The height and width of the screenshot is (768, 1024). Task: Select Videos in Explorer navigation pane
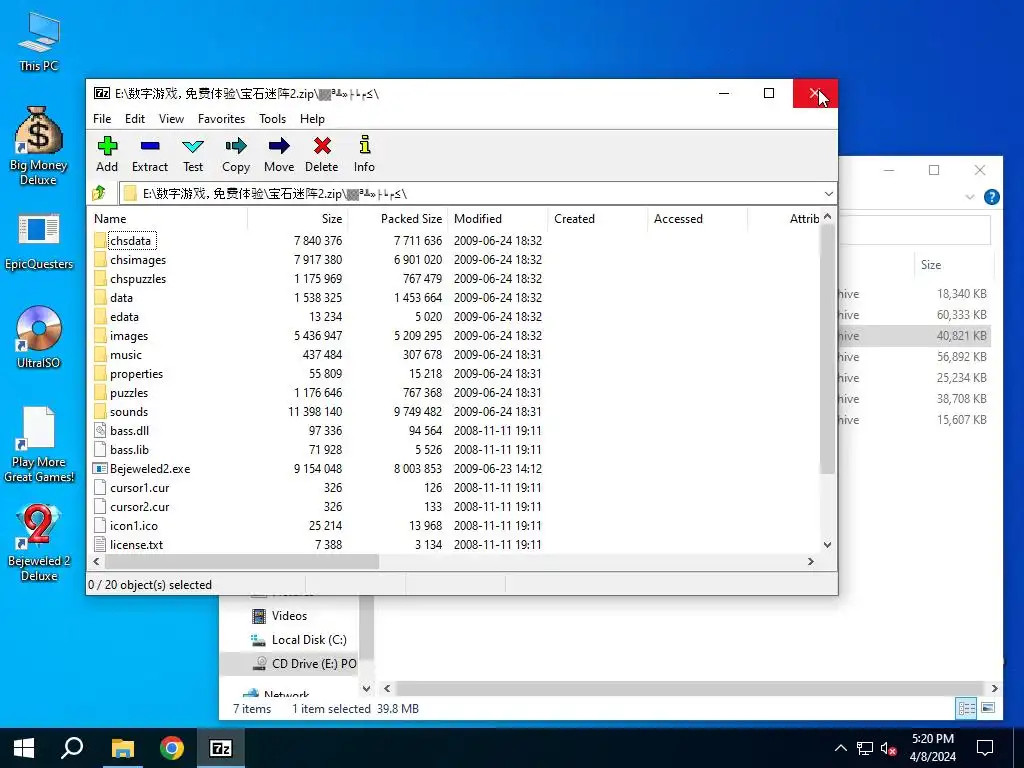coord(289,616)
